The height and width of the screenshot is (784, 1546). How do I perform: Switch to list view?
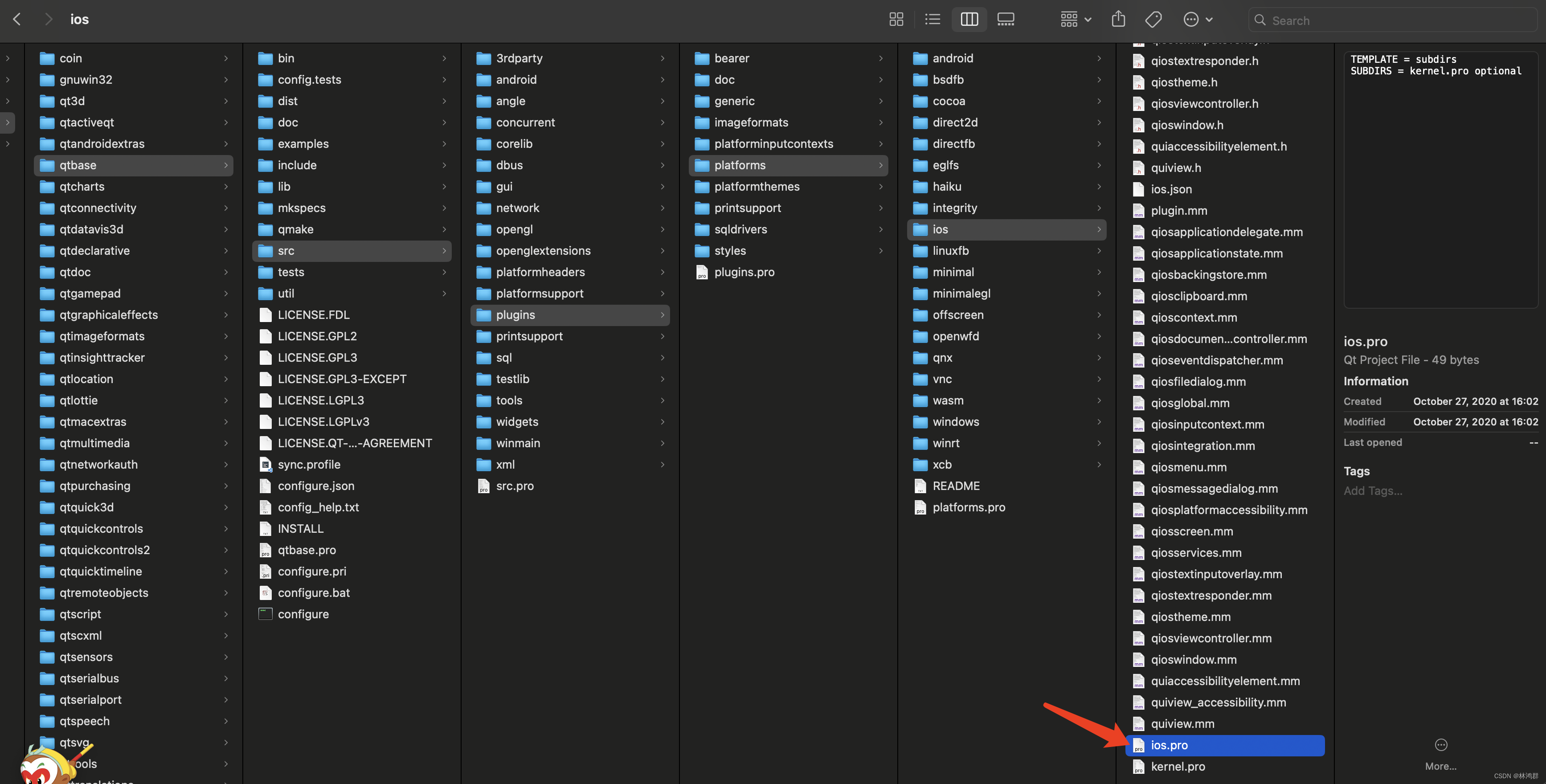(933, 20)
